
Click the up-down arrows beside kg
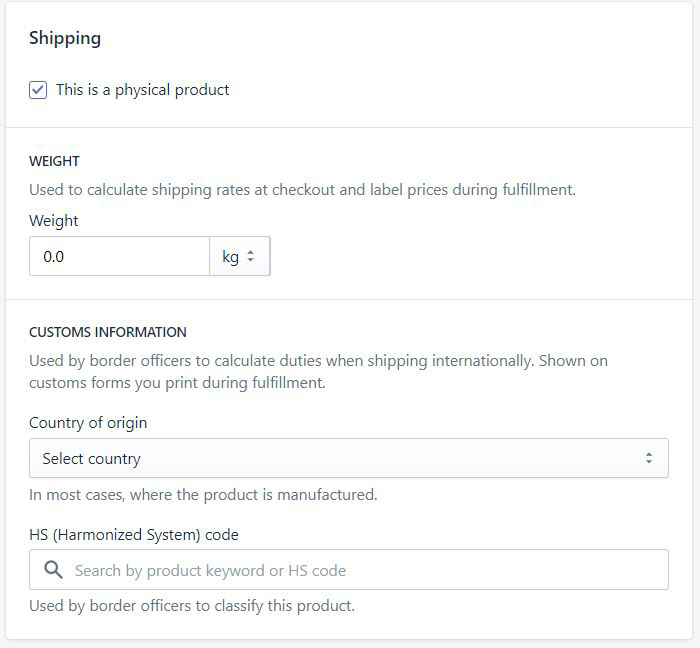pyautogui.click(x=250, y=257)
